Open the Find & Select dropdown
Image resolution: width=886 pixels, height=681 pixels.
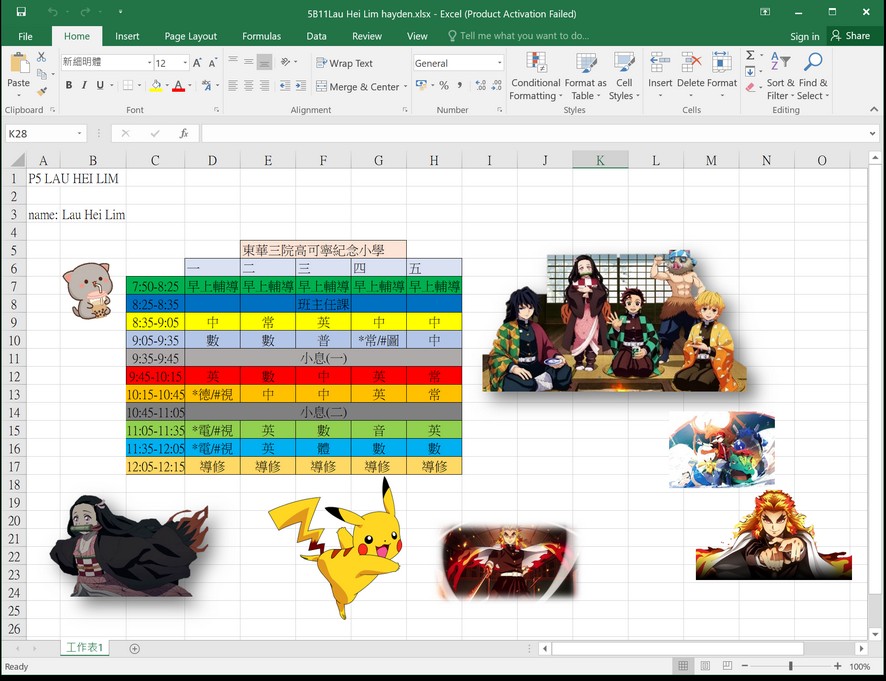[x=813, y=76]
